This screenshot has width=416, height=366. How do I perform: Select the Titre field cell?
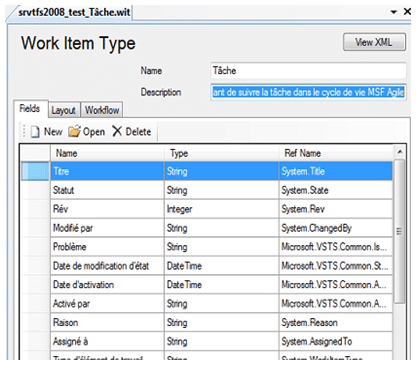[x=107, y=171]
